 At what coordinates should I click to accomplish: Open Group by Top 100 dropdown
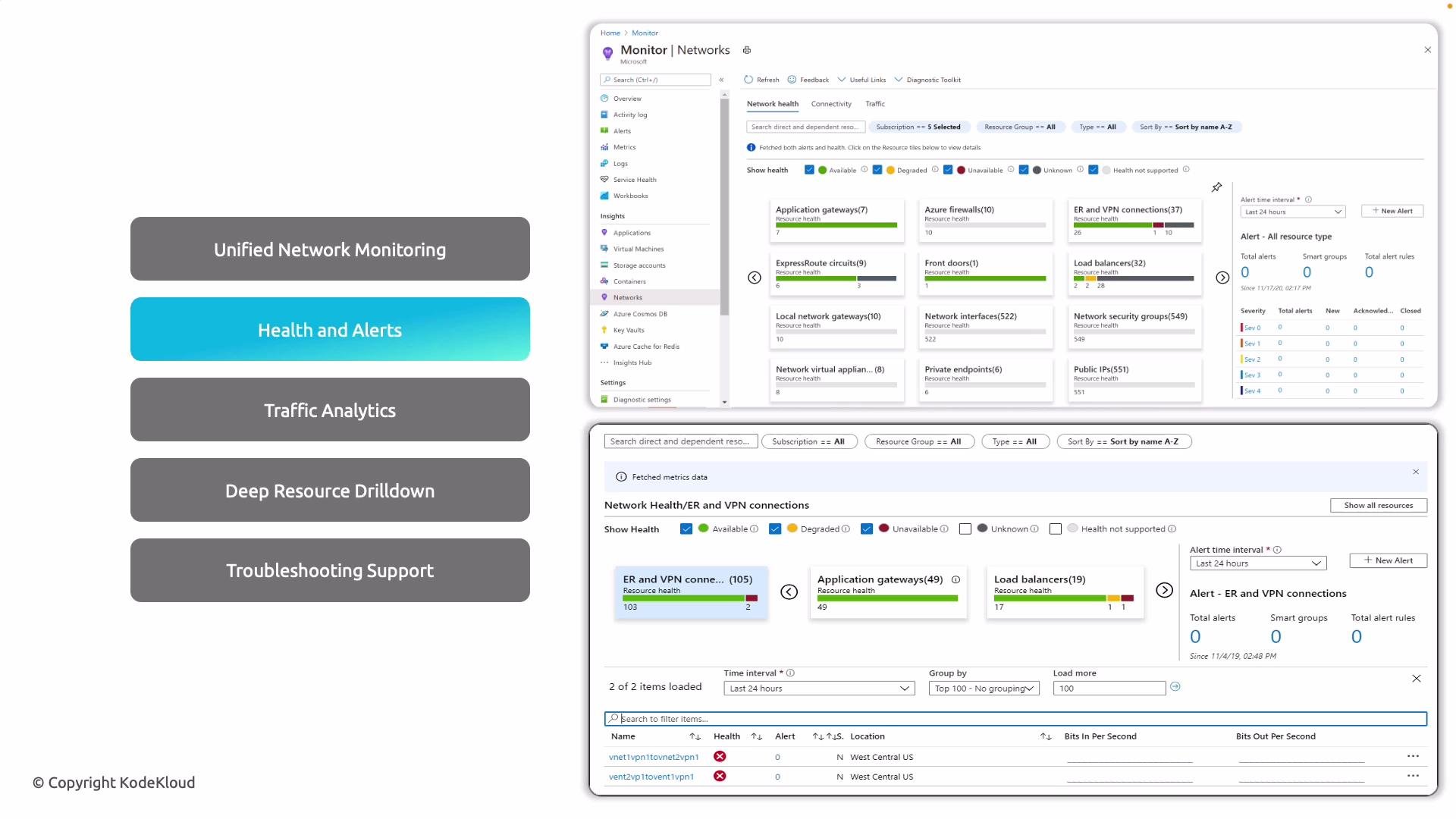(984, 689)
